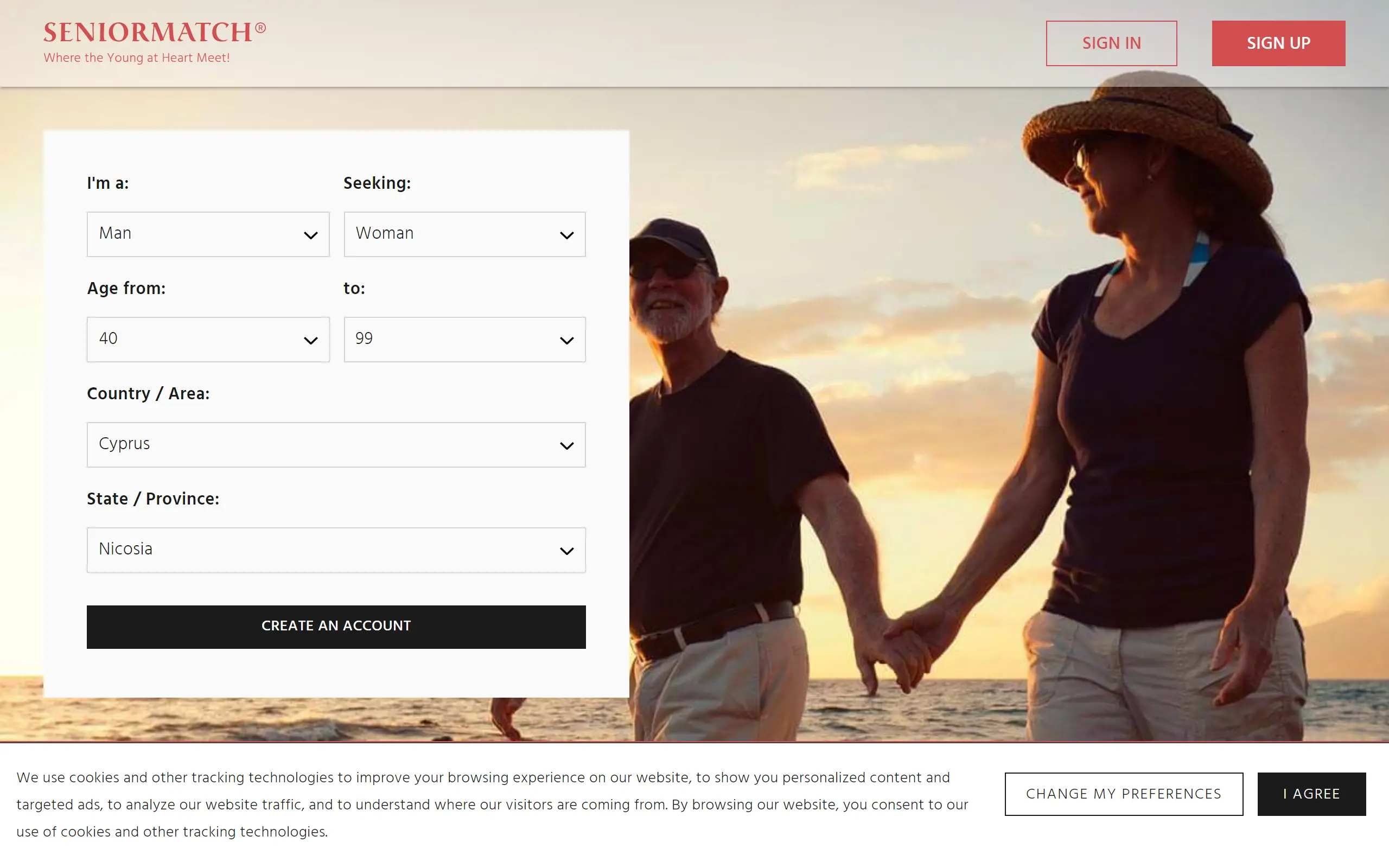Click the chevron arrow in the Nicosia field
1389x868 pixels.
(x=566, y=551)
